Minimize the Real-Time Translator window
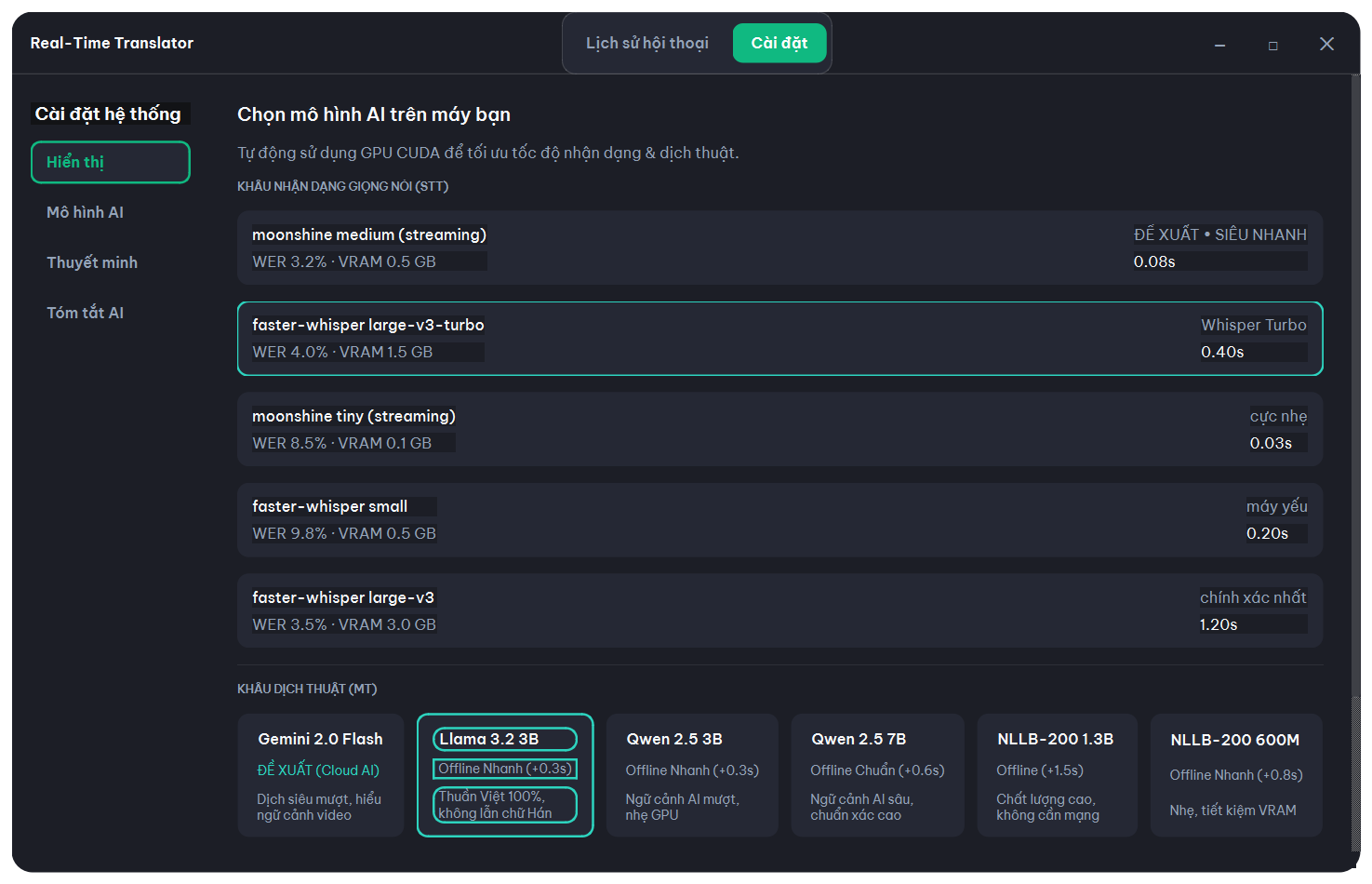This screenshot has width=1372, height=884. [1219, 45]
